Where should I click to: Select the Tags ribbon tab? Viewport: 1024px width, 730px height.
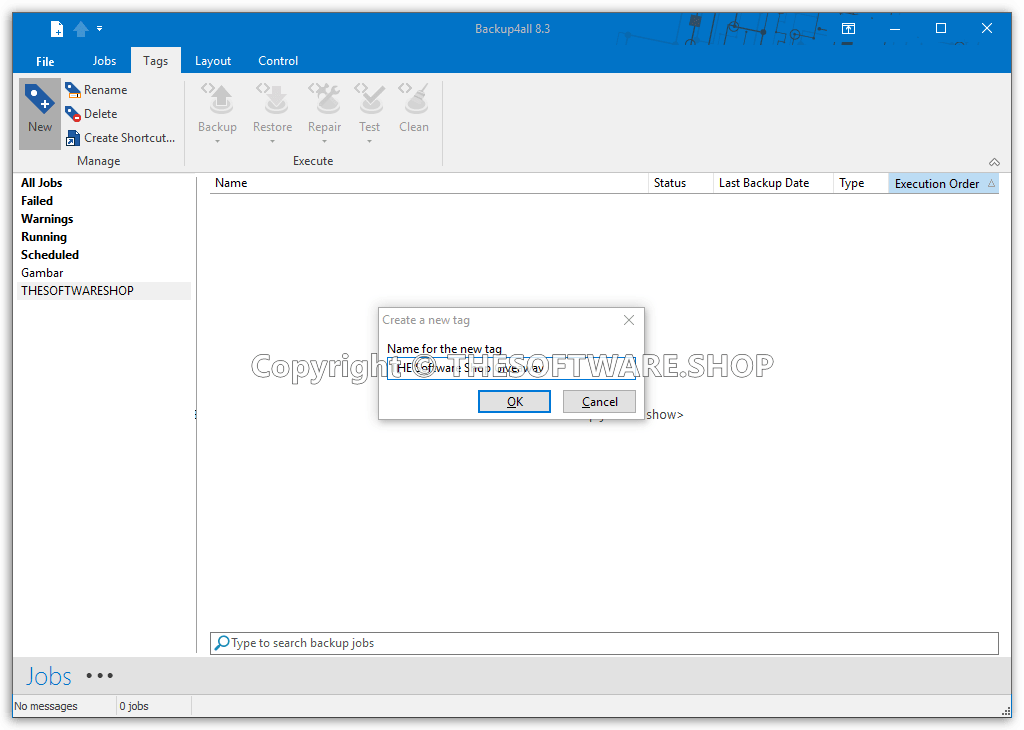click(155, 61)
